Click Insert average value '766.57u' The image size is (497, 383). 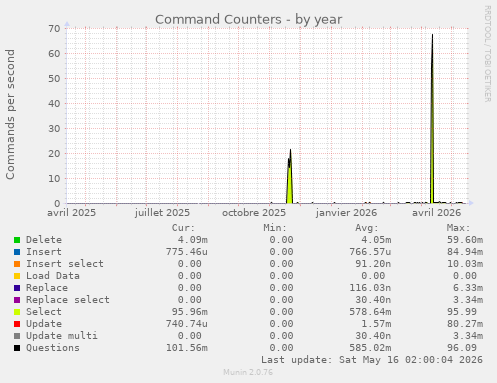pyautogui.click(x=370, y=252)
